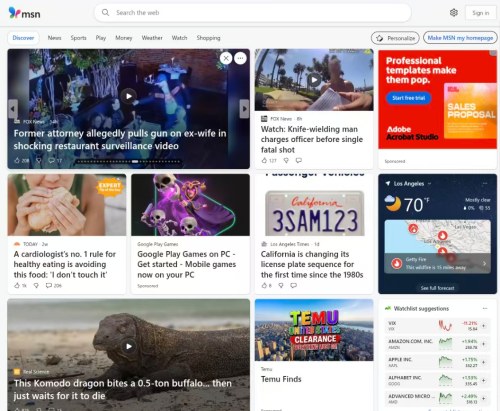Add VIX to watchlist with plus icon
Image resolution: width=500 pixels, height=411 pixels.
tap(484, 326)
